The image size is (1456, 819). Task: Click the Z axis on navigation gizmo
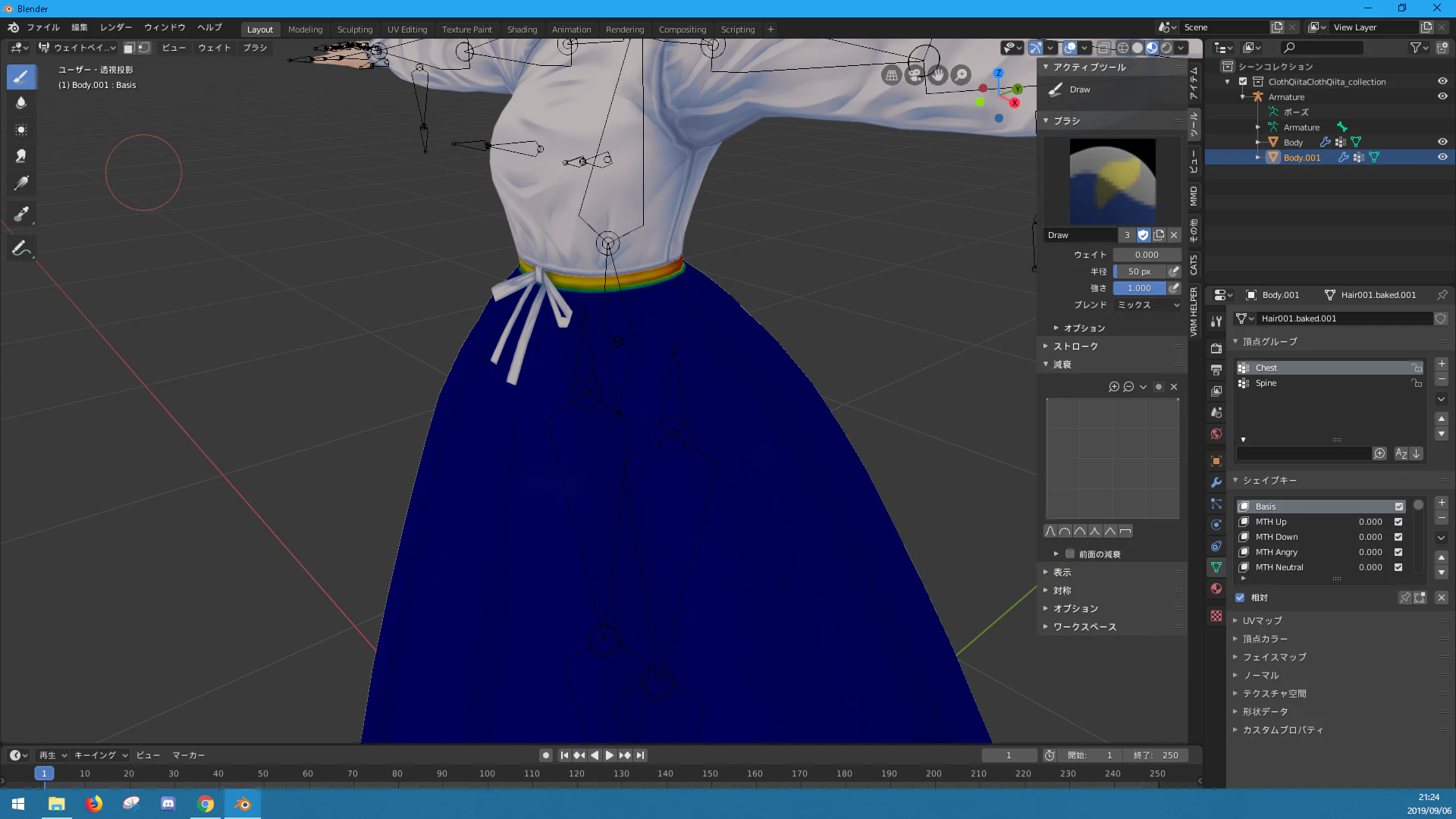click(999, 74)
